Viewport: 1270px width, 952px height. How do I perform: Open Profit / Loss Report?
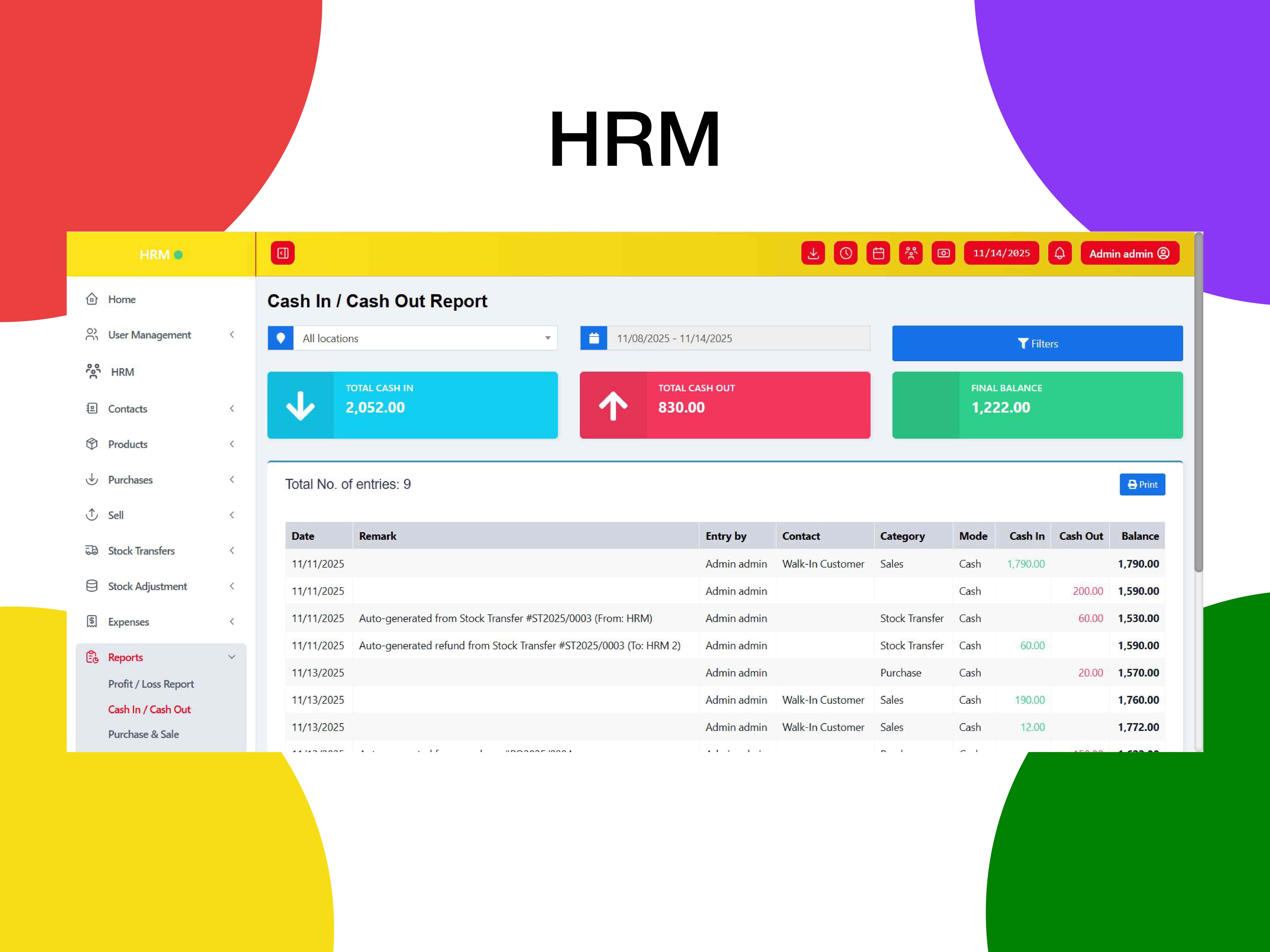pos(151,684)
